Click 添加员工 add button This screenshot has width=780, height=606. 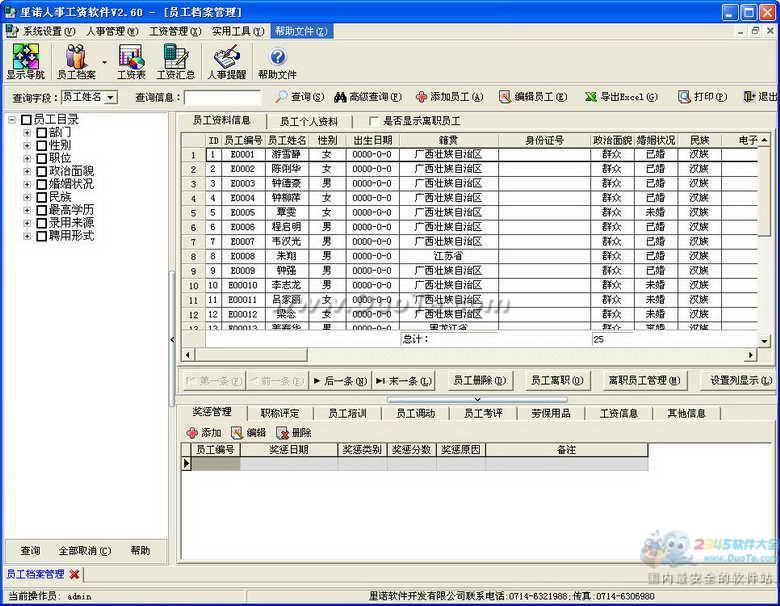449,97
